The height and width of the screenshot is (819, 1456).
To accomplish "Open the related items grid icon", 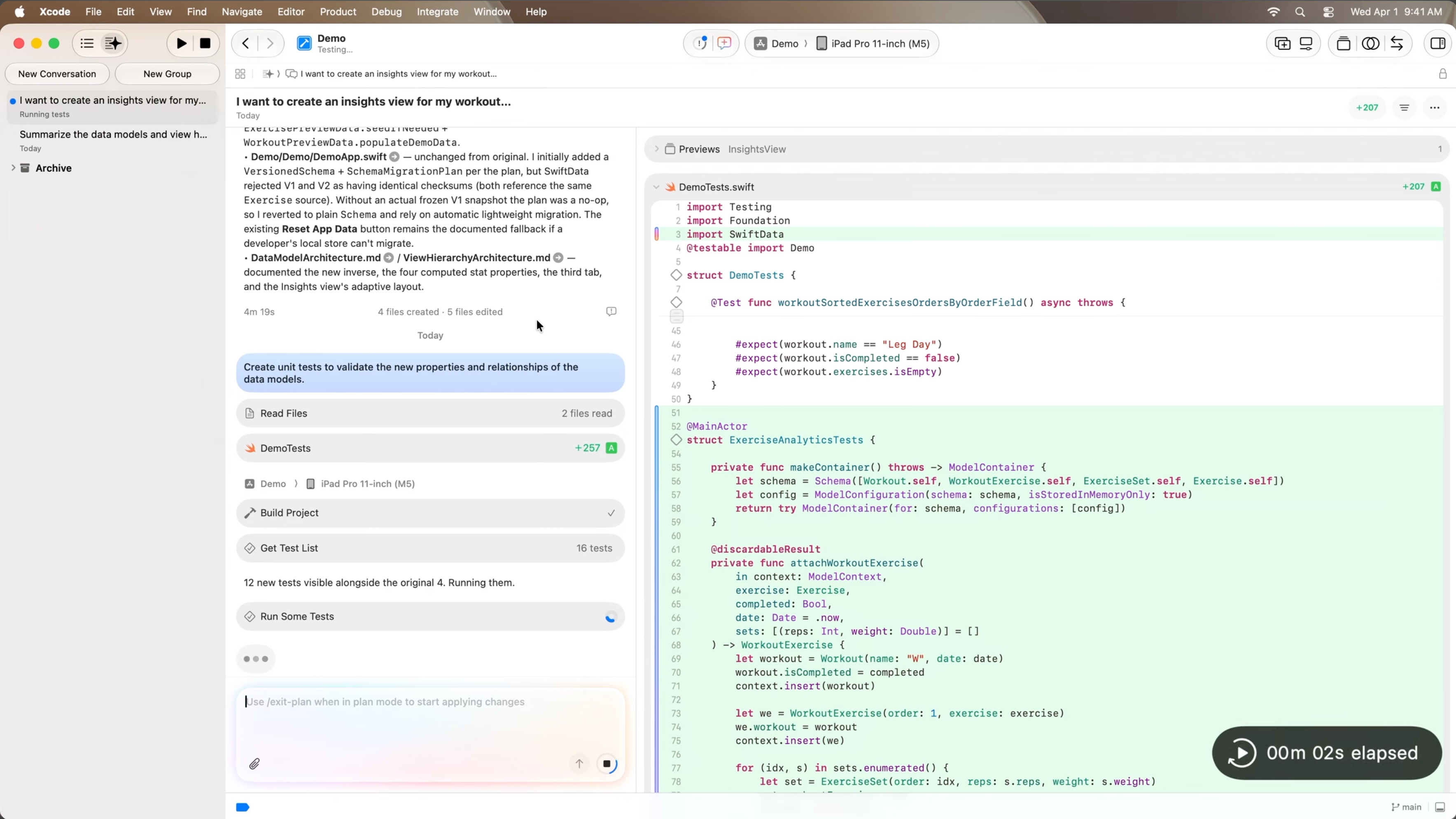I will point(240,74).
